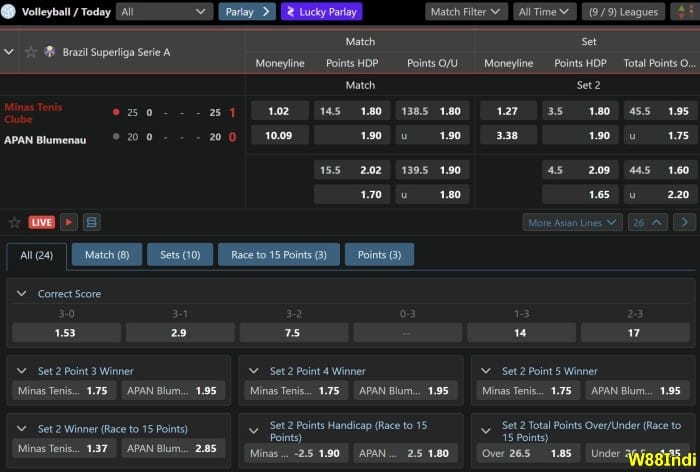Viewport: 700px width, 472px height.
Task: Pick correct score 2-3 at 17
Action: 635,333
